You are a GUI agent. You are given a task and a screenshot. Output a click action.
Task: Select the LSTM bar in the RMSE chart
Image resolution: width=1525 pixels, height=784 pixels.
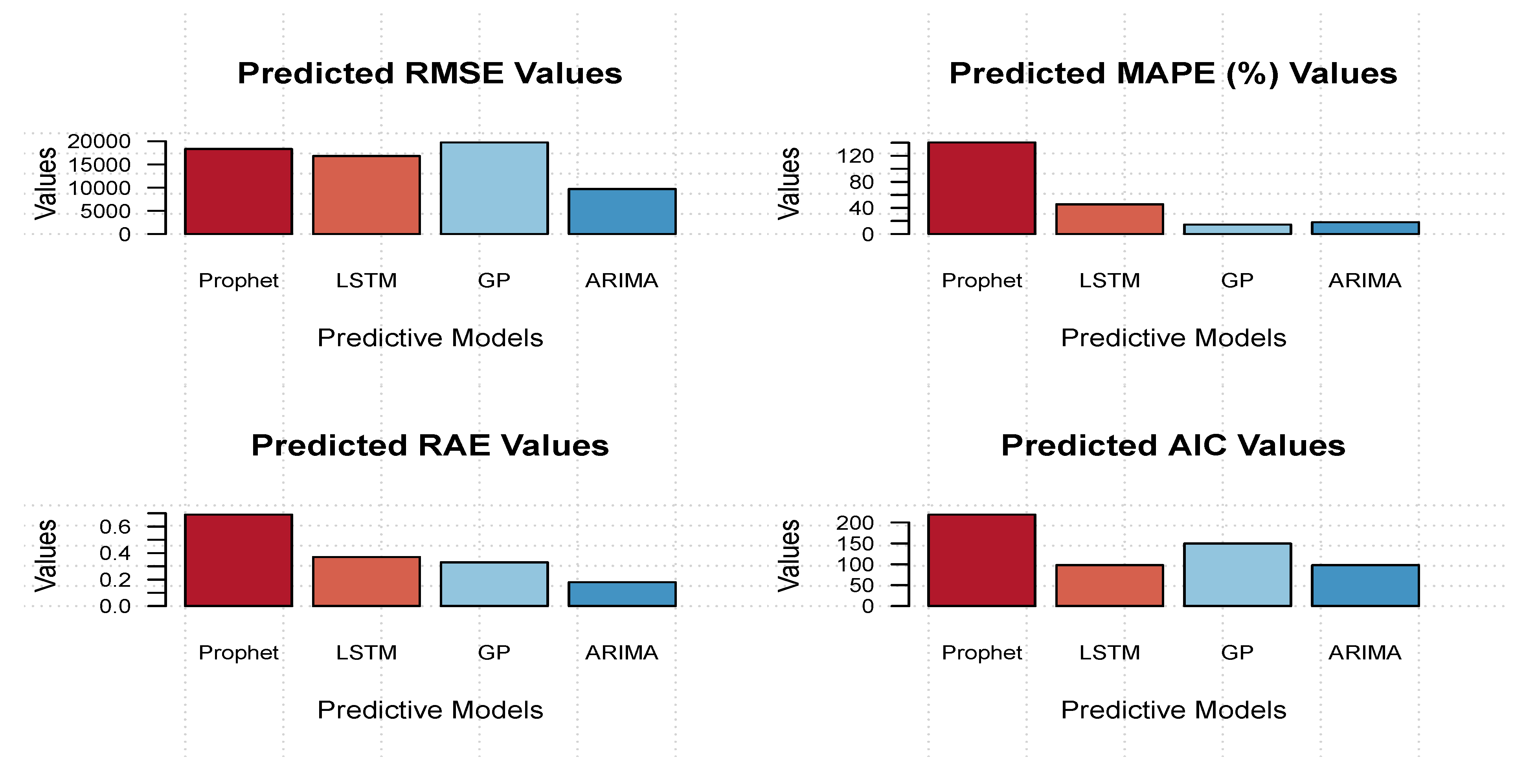pyautogui.click(x=366, y=195)
